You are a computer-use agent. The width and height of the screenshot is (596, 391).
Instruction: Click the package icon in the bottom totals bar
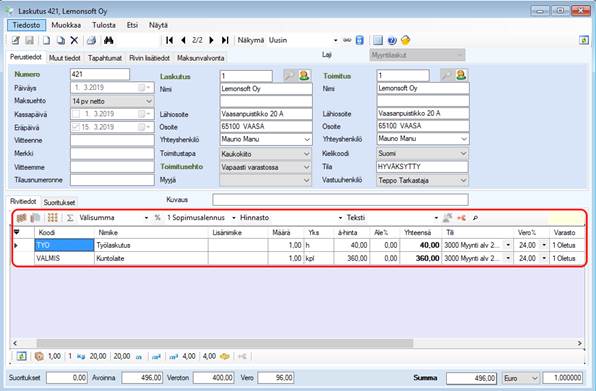(39, 356)
